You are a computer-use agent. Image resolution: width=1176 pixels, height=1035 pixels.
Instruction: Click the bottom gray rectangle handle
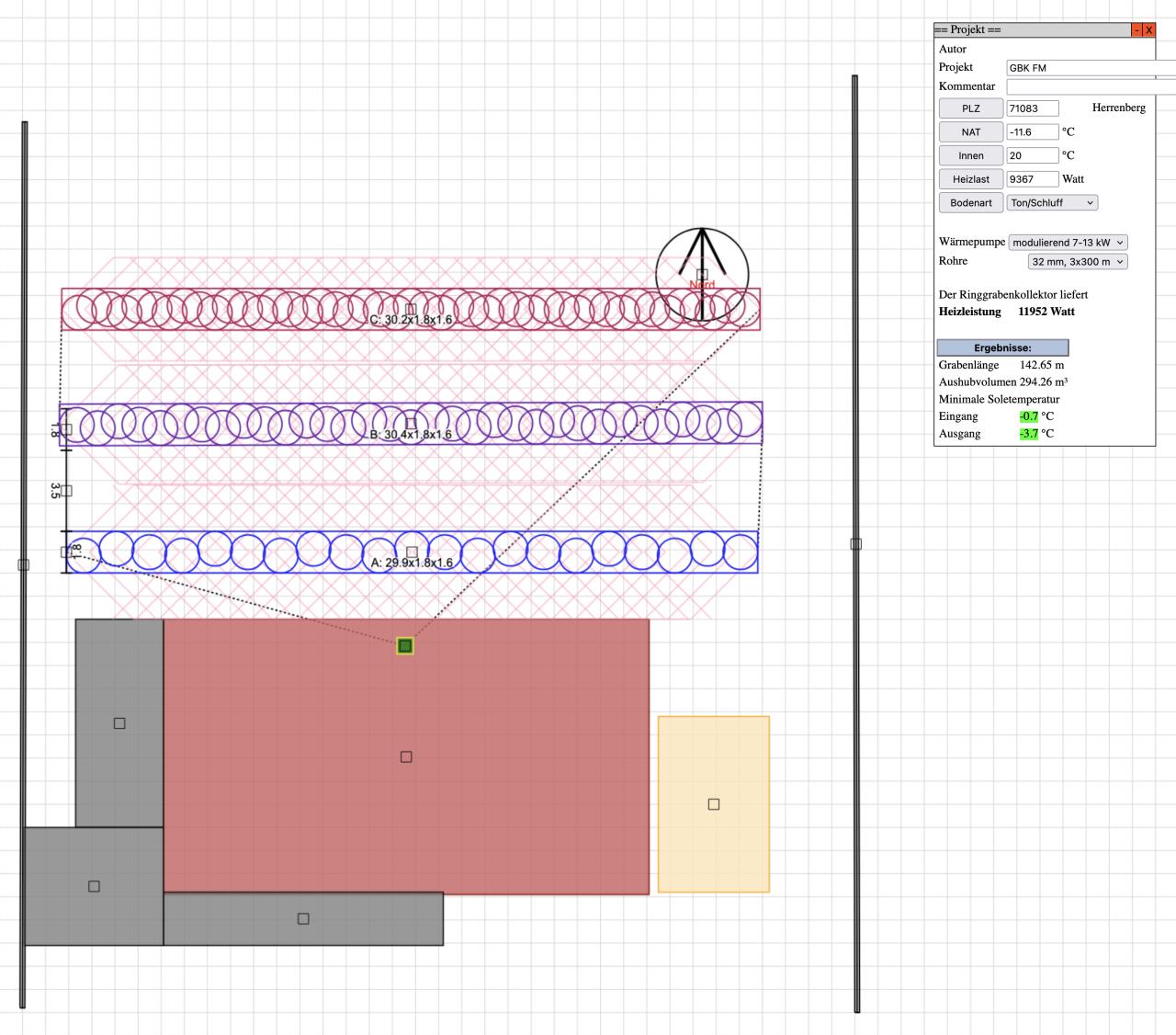tap(303, 918)
